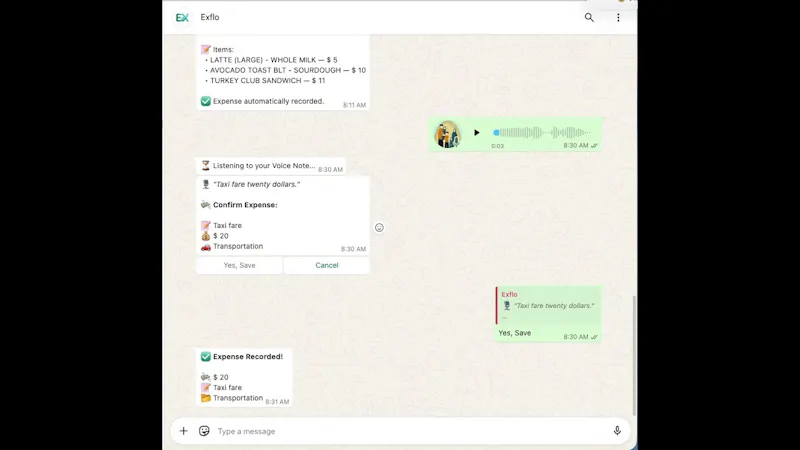Select the 'Taxi fare twenty dollars.' transcript text
The height and width of the screenshot is (450, 800).
pyautogui.click(x=257, y=184)
